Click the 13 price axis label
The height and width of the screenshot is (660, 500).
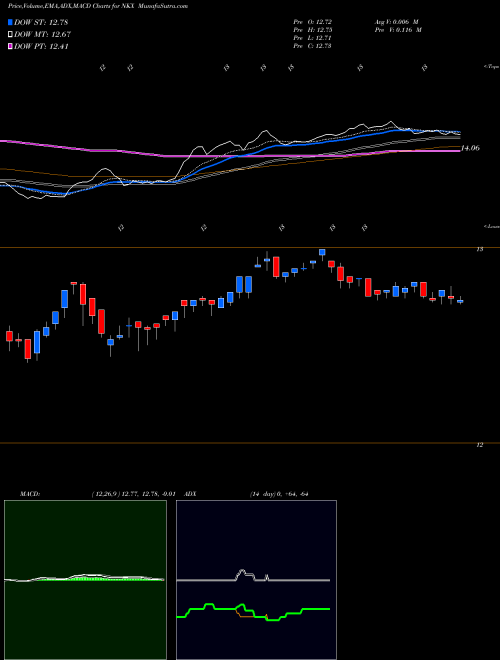(x=480, y=250)
